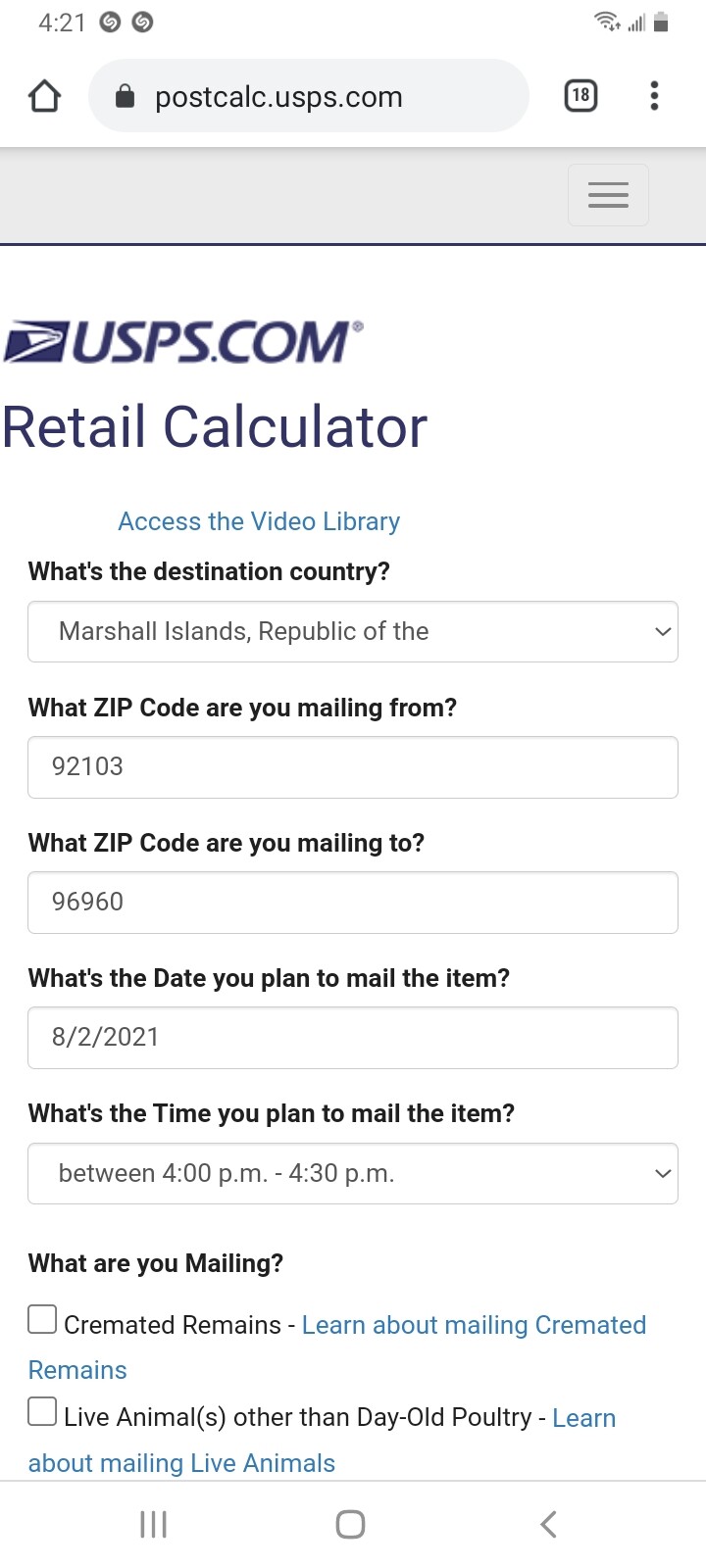
Task: Tap the lock icon in the address bar
Action: coord(125,96)
